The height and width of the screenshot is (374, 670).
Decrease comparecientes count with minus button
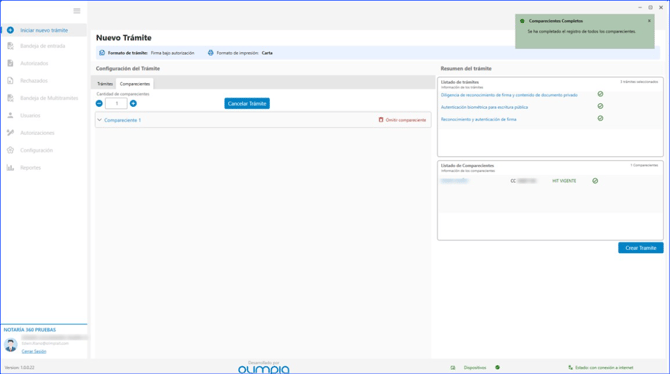99,103
